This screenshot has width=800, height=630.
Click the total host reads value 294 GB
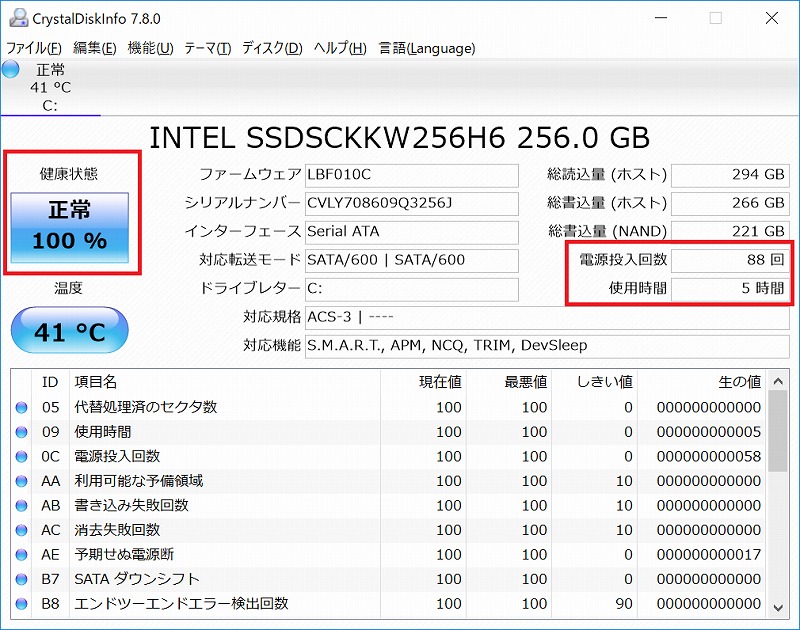click(x=730, y=175)
